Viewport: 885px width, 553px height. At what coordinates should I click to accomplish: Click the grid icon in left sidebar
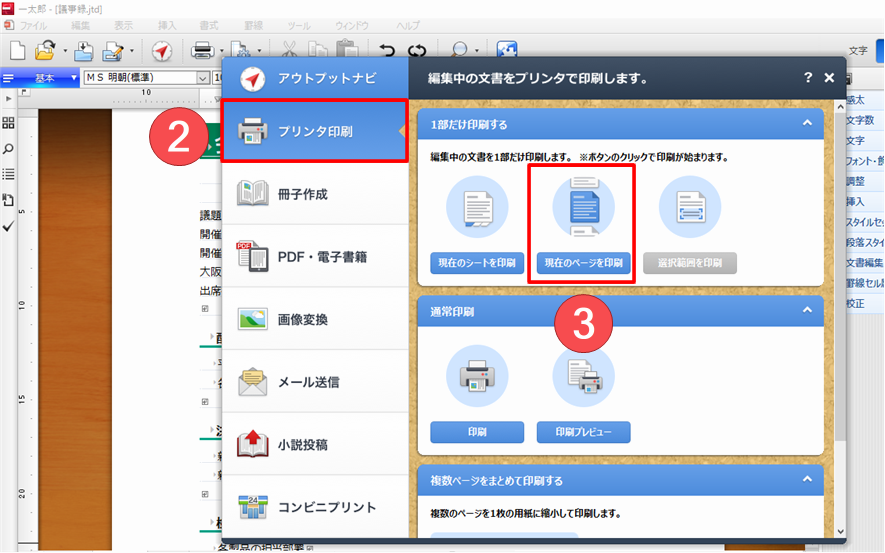pyautogui.click(x=8, y=123)
